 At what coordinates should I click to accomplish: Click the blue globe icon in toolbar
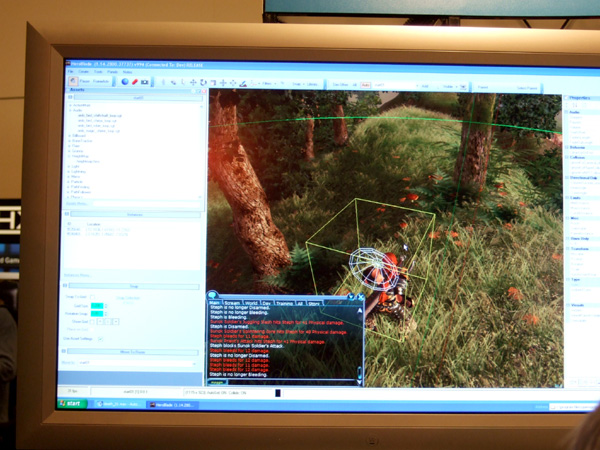tap(125, 82)
